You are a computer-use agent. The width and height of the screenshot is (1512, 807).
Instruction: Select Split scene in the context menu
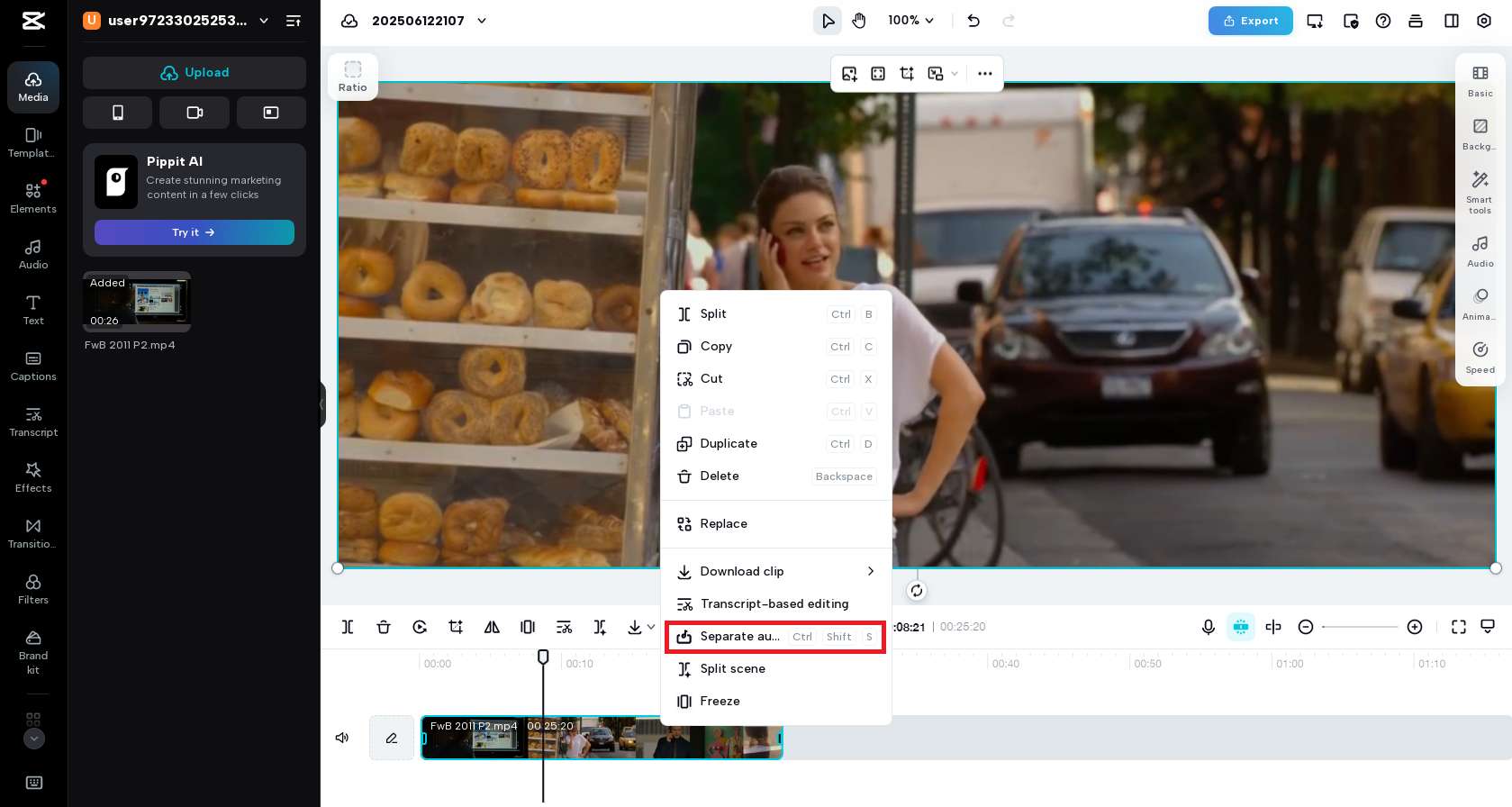tap(776, 669)
